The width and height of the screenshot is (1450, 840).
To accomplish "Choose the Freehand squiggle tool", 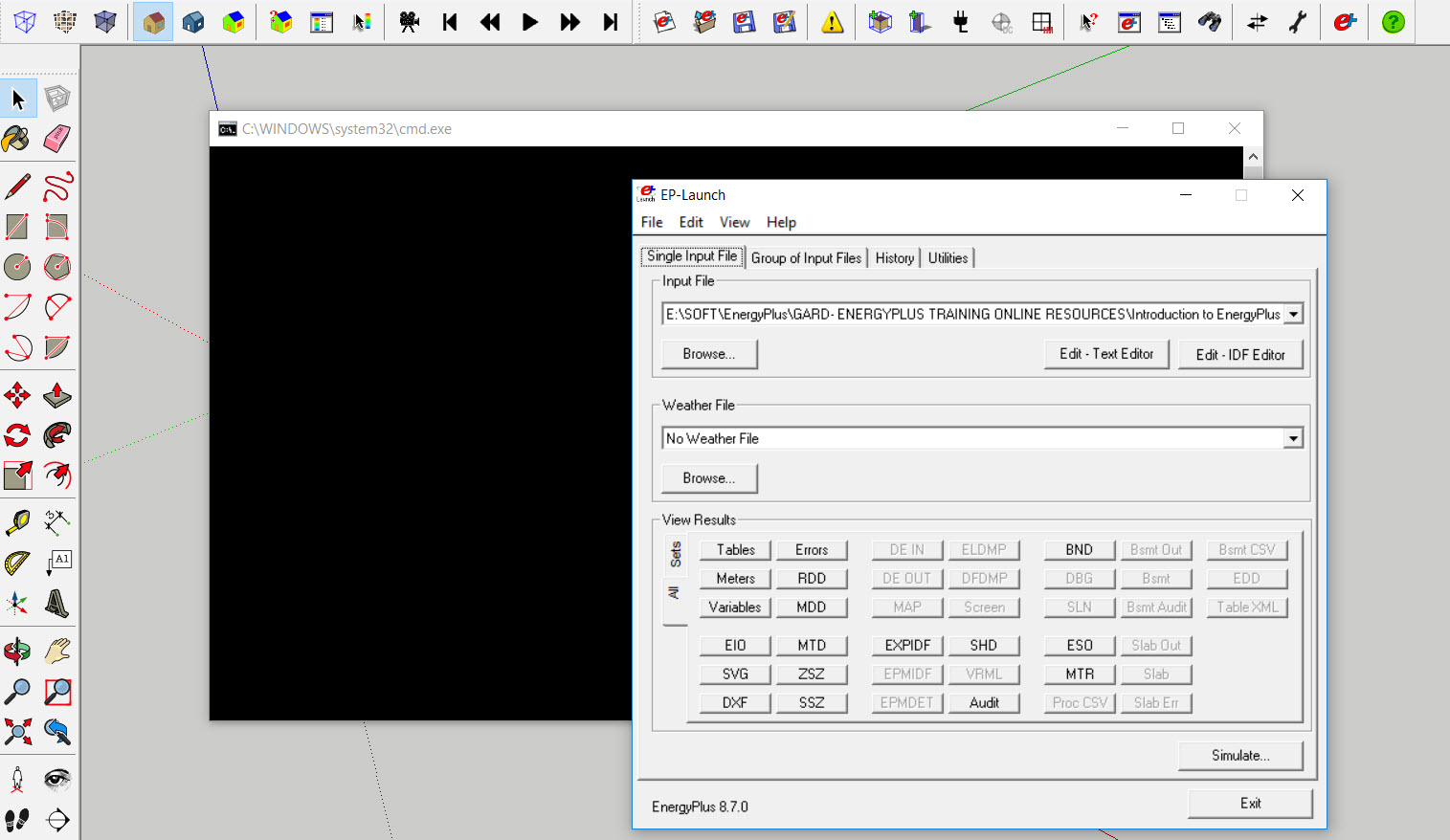I will [57, 187].
